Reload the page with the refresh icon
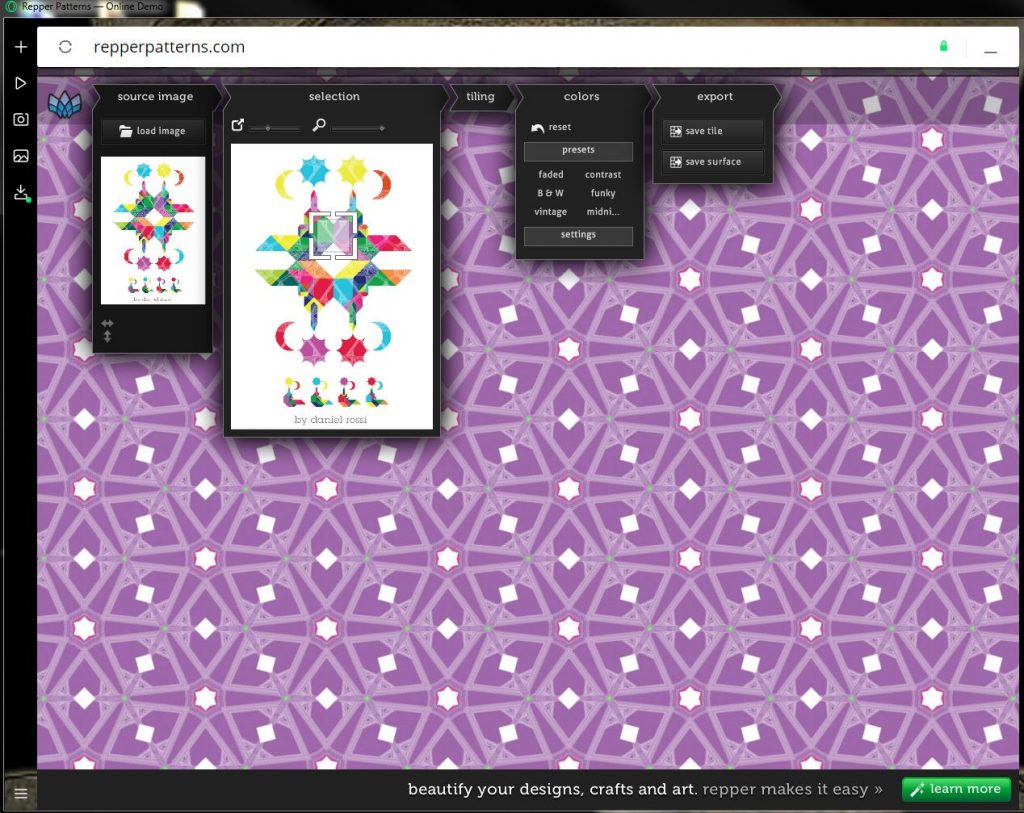Image resolution: width=1024 pixels, height=813 pixels. (x=65, y=47)
